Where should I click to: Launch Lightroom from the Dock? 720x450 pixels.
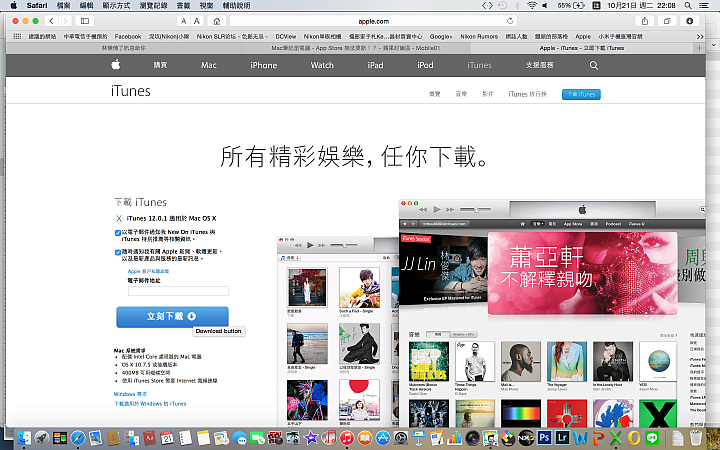(562, 438)
